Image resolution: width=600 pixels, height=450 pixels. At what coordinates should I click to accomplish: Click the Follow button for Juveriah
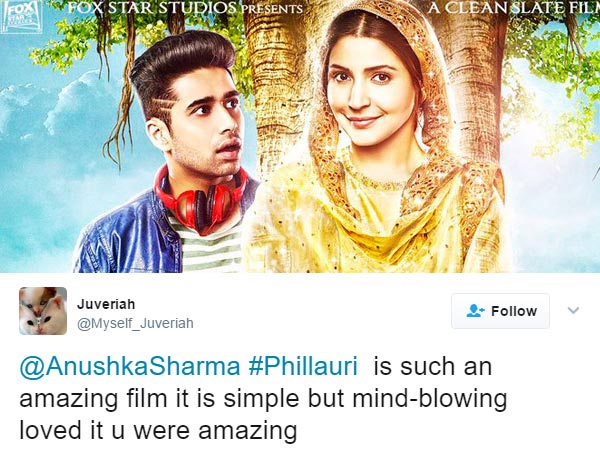500,311
